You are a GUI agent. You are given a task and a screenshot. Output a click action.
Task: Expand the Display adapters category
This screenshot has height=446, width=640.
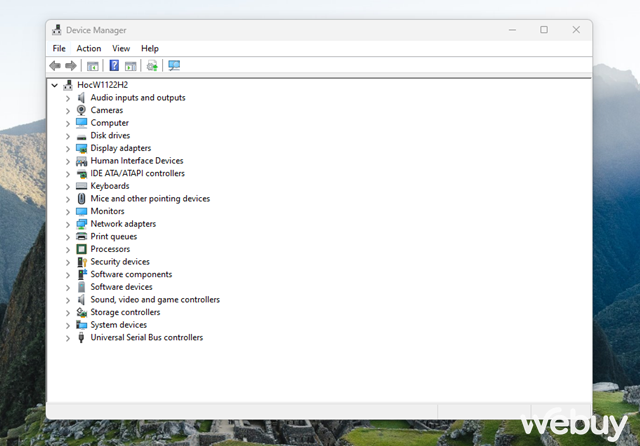(68, 148)
